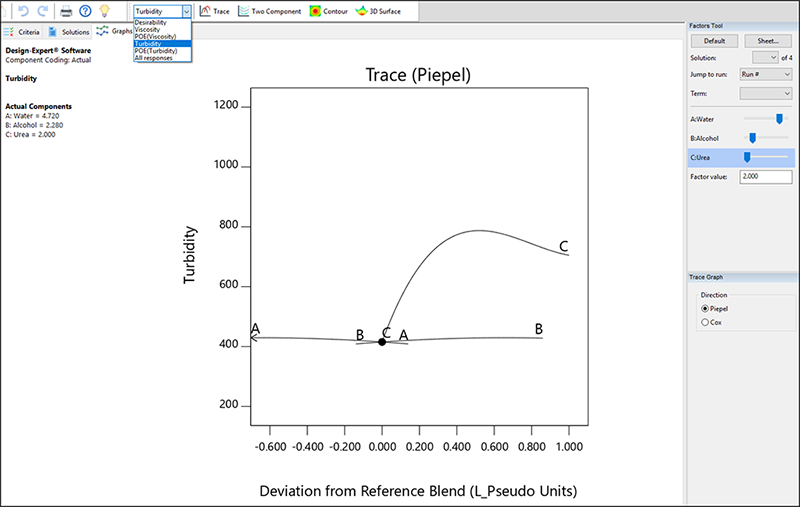Click the Redo arrow icon
Image resolution: width=800 pixels, height=507 pixels.
[x=41, y=11]
